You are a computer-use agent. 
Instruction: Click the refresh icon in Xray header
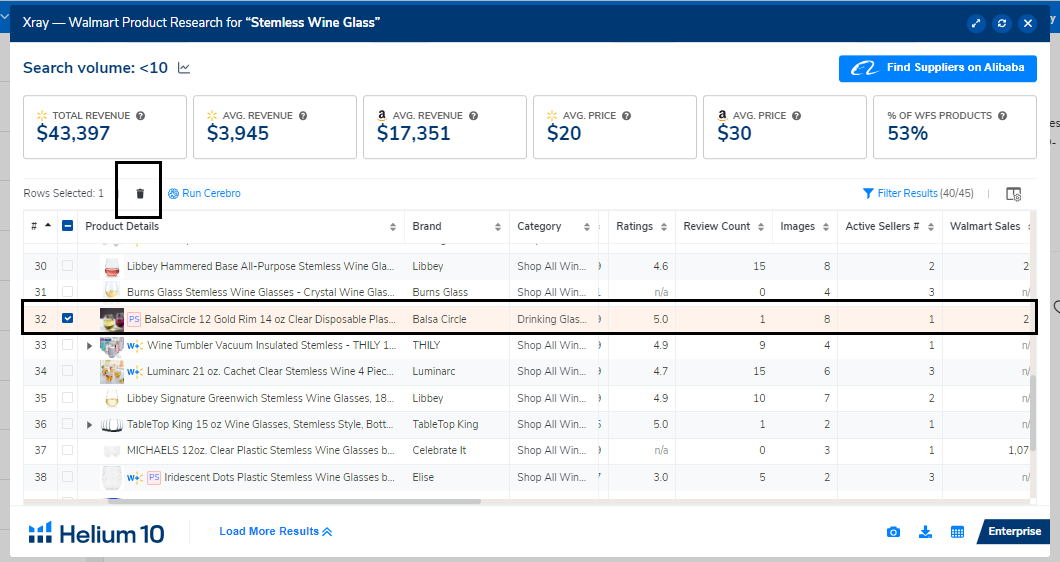pos(1002,23)
